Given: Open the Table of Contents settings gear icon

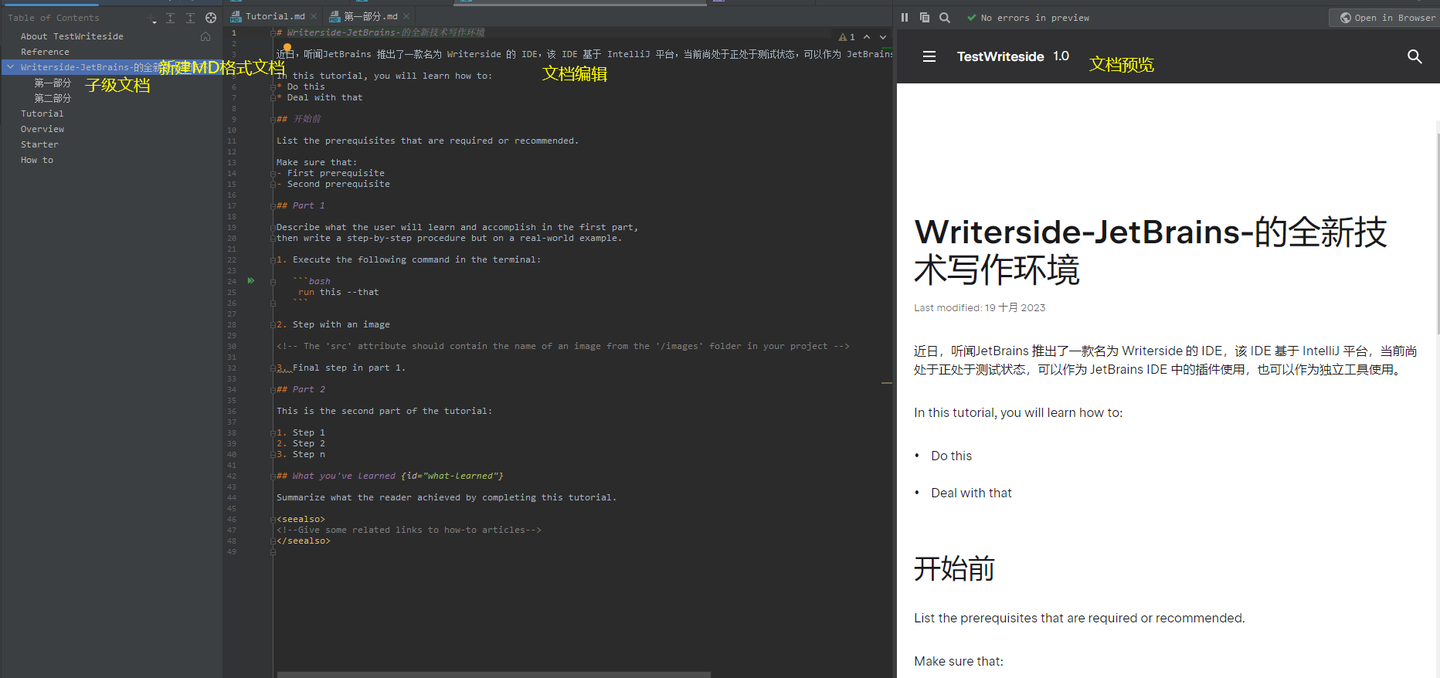Looking at the screenshot, I should pyautogui.click(x=210, y=17).
